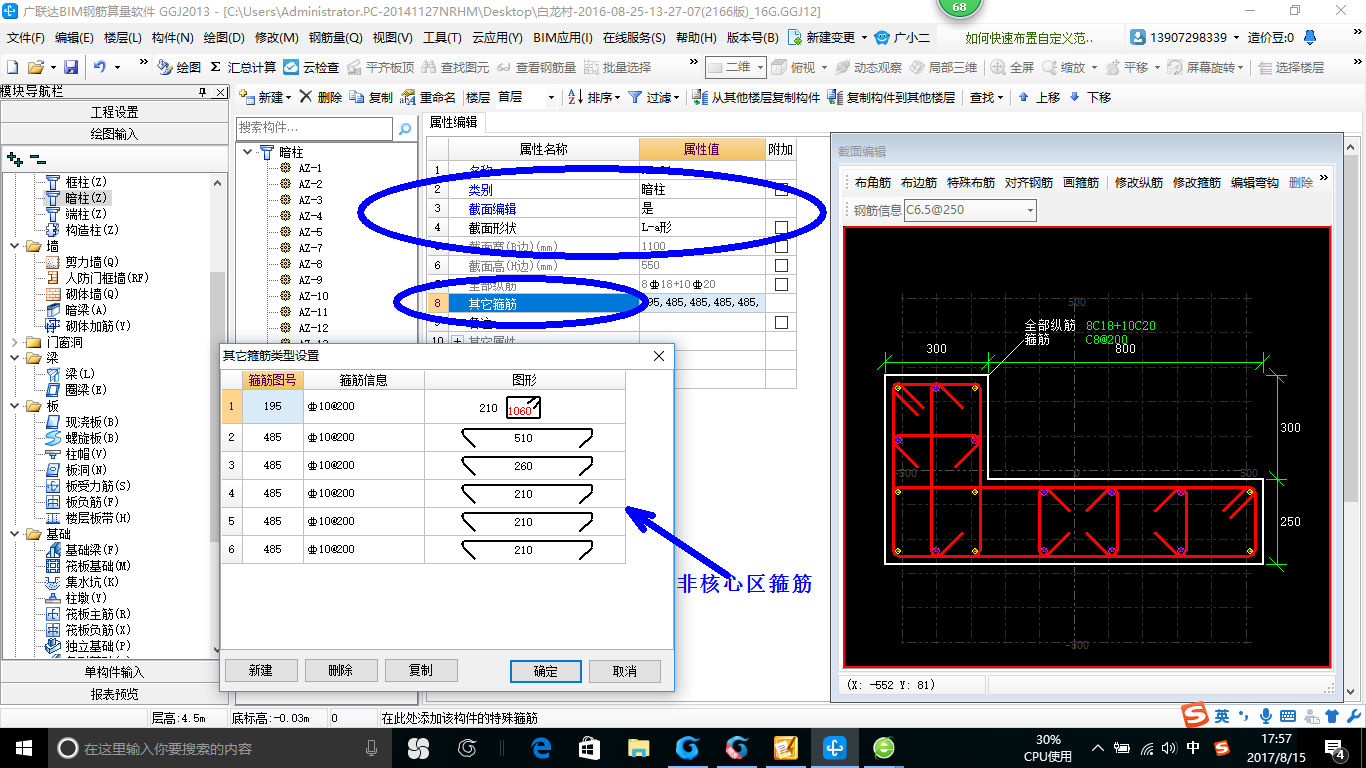Image resolution: width=1366 pixels, height=768 pixels.
Task: Click 删除 in the stirrup type dialog
Action: 341,670
